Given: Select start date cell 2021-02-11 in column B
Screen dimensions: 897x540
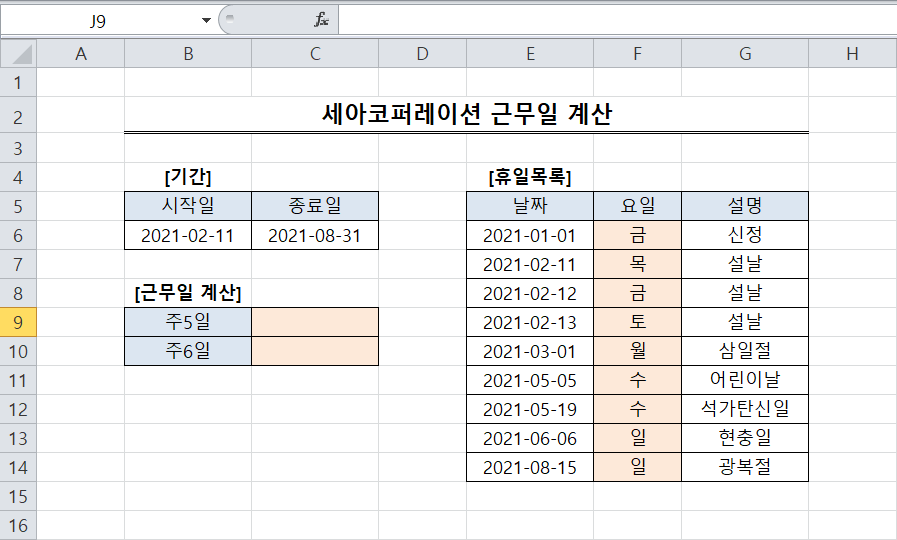Looking at the screenshot, I should pos(188,236).
